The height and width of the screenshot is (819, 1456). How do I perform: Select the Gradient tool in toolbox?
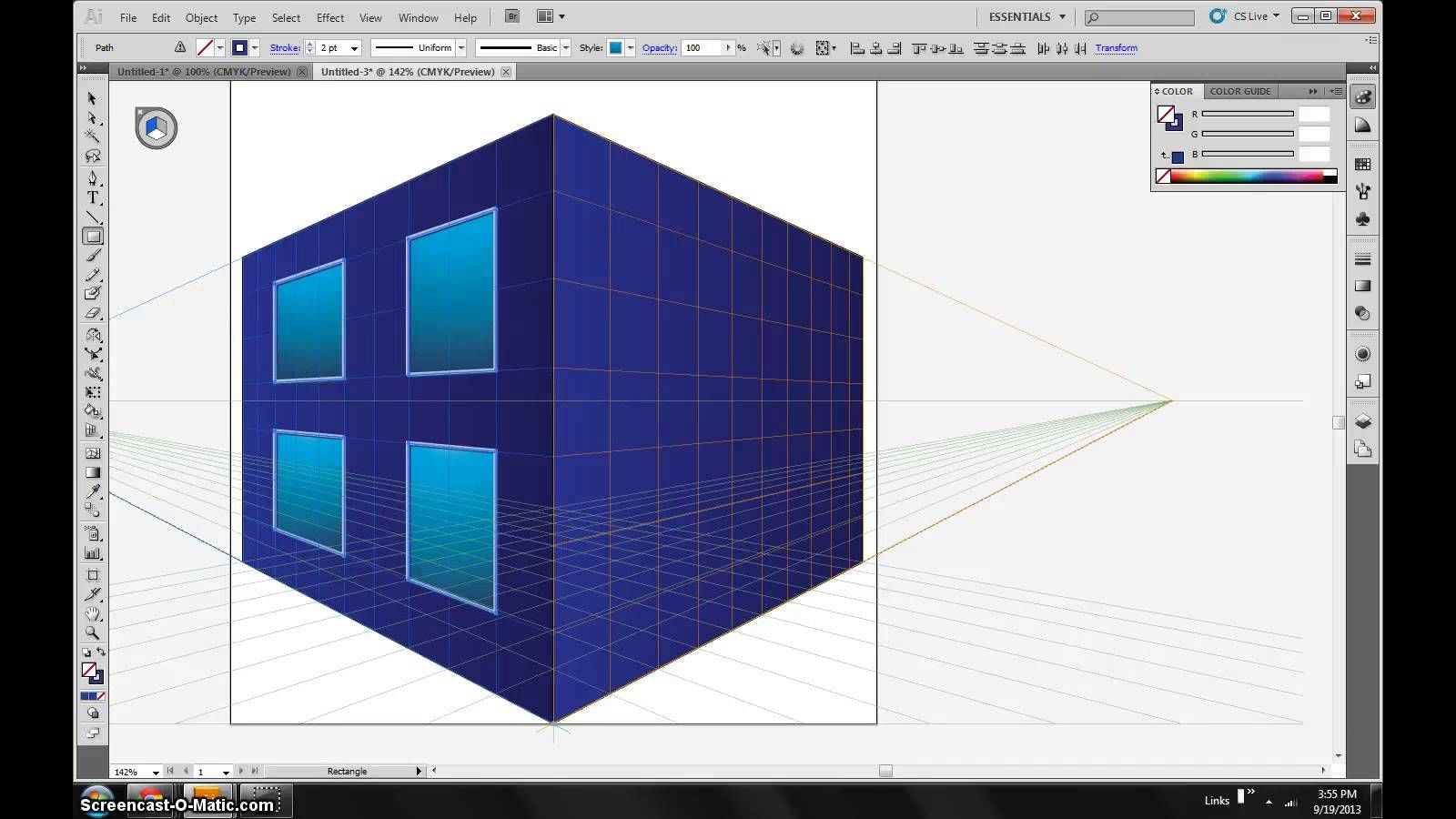pos(93,472)
